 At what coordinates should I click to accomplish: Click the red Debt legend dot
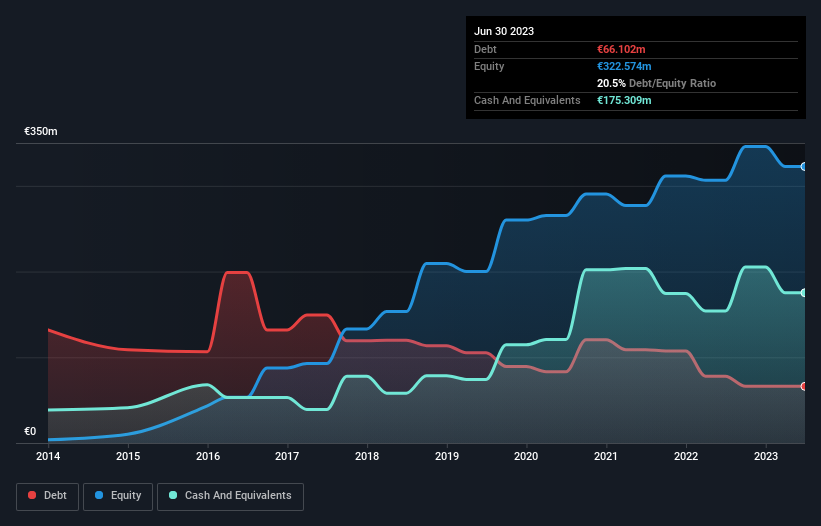click(x=32, y=495)
